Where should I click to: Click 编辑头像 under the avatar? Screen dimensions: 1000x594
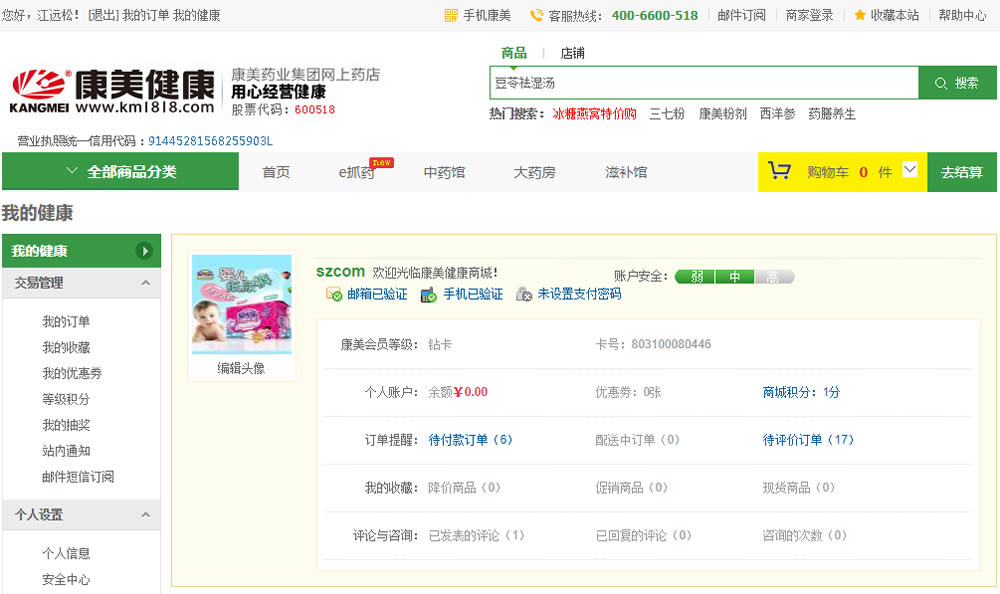pos(241,368)
